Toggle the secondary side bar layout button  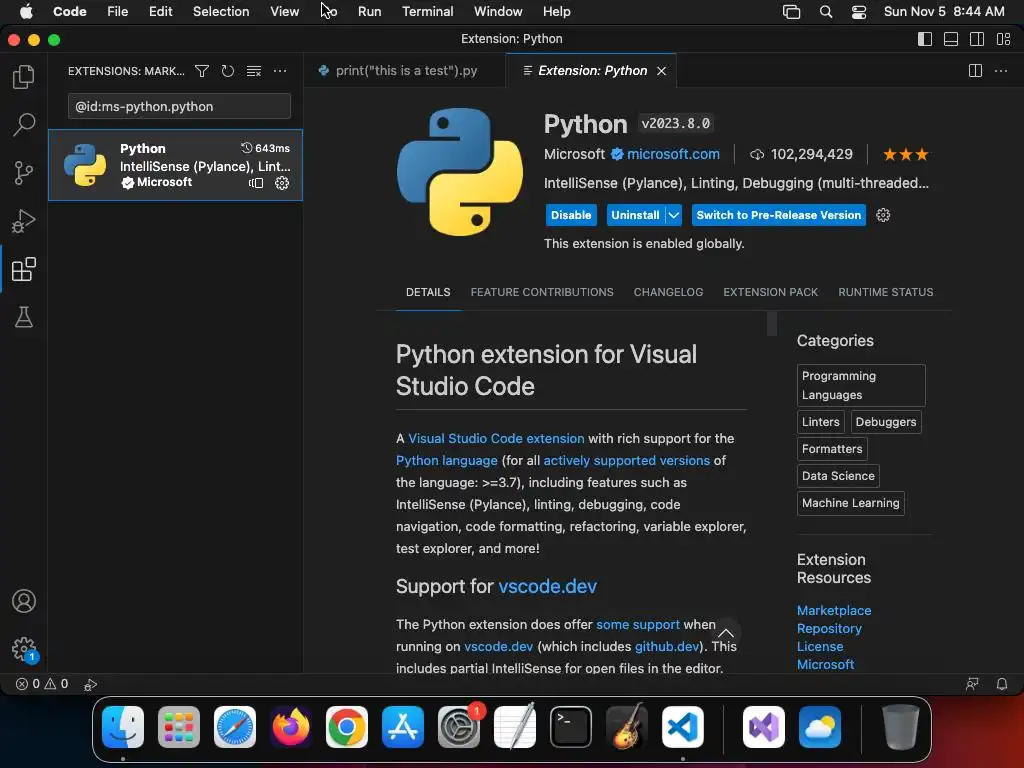(x=977, y=39)
